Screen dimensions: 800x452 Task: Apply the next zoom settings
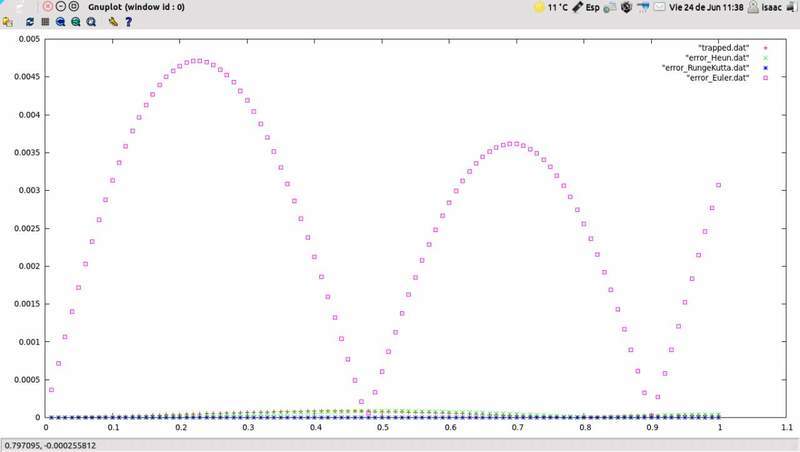(76, 21)
